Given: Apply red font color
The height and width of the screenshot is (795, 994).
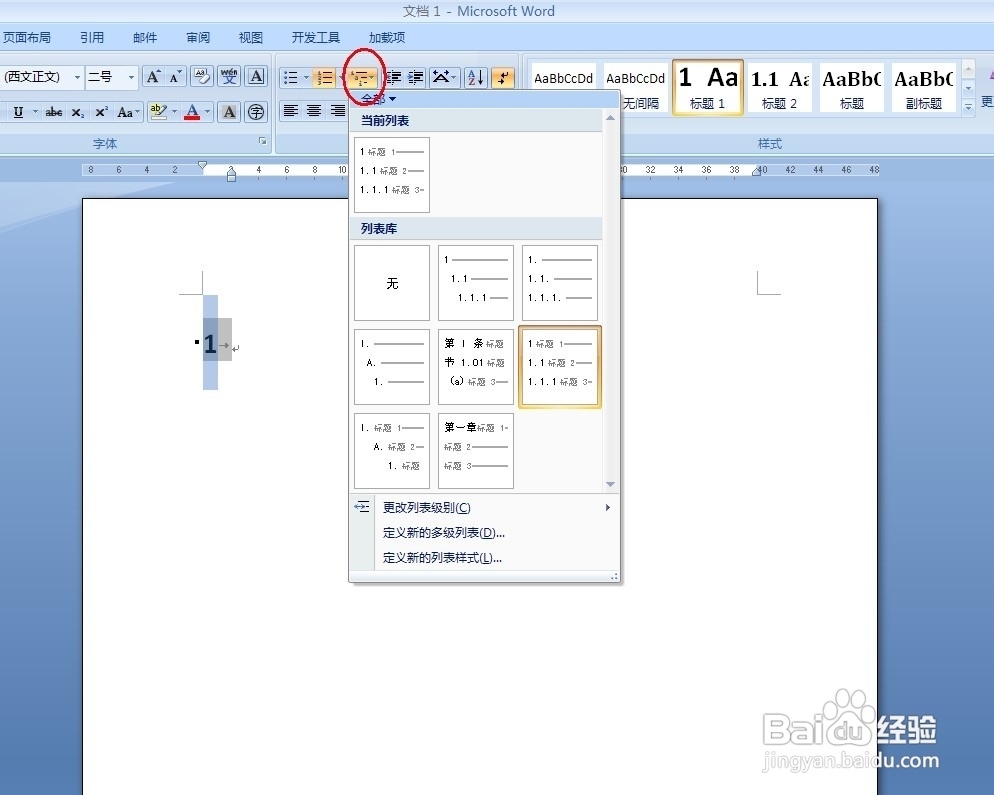Looking at the screenshot, I should [x=192, y=112].
